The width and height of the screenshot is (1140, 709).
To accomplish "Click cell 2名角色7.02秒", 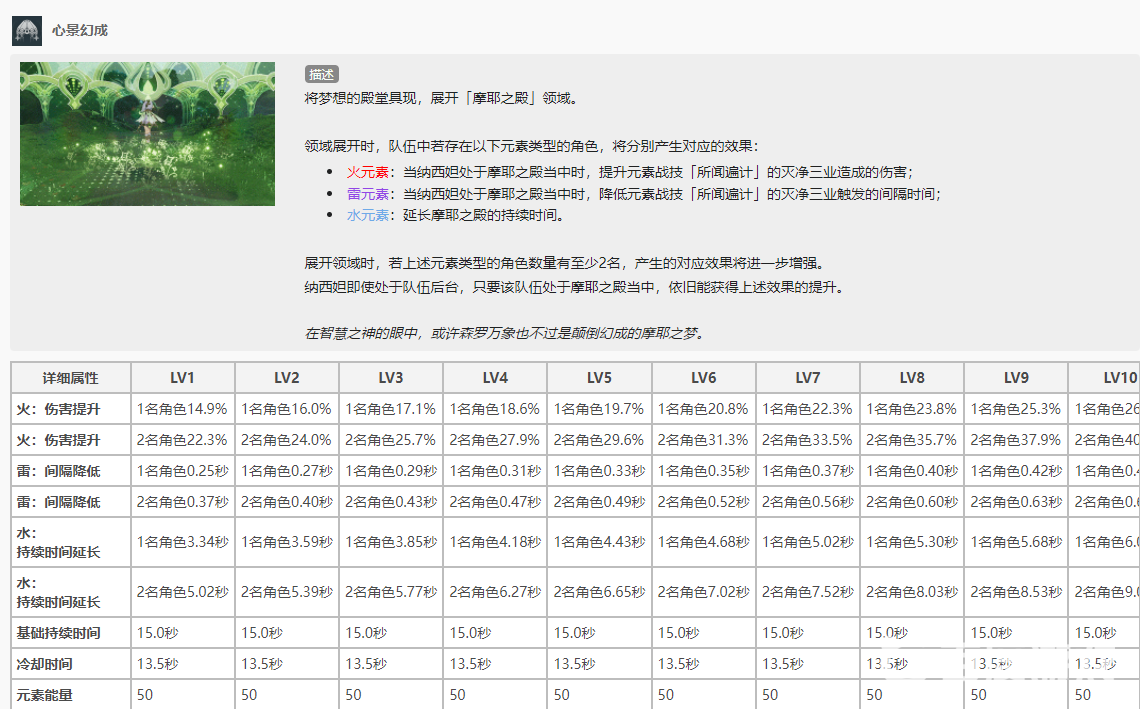I will pos(704,593).
